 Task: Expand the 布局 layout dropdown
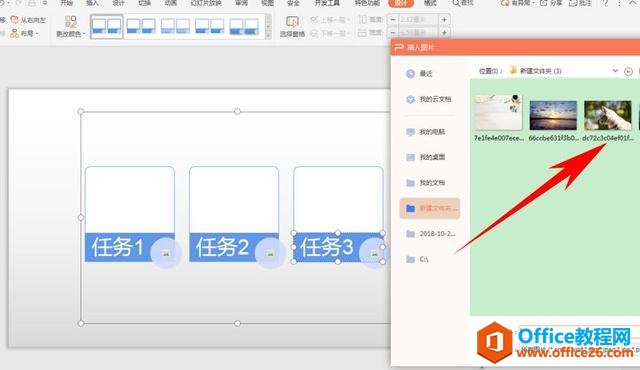tap(24, 33)
